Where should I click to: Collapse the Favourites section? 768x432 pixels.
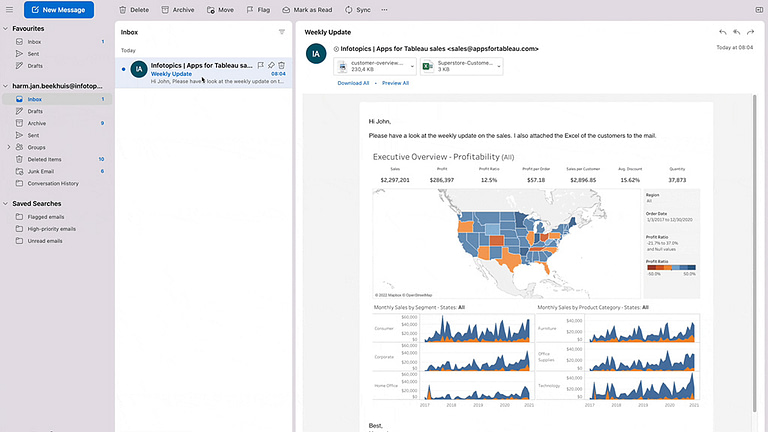[7, 29]
